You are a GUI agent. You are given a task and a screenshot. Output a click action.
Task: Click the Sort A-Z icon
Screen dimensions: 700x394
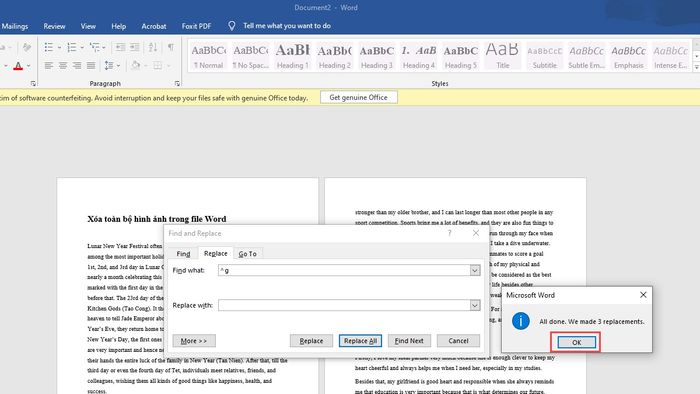(x=153, y=47)
